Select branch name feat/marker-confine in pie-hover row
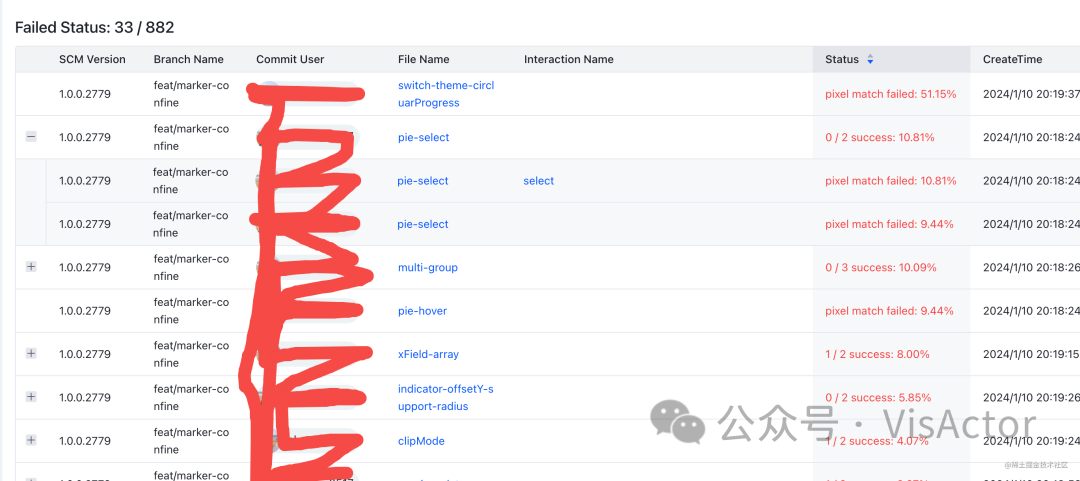The width and height of the screenshot is (1080, 481). pos(191,311)
